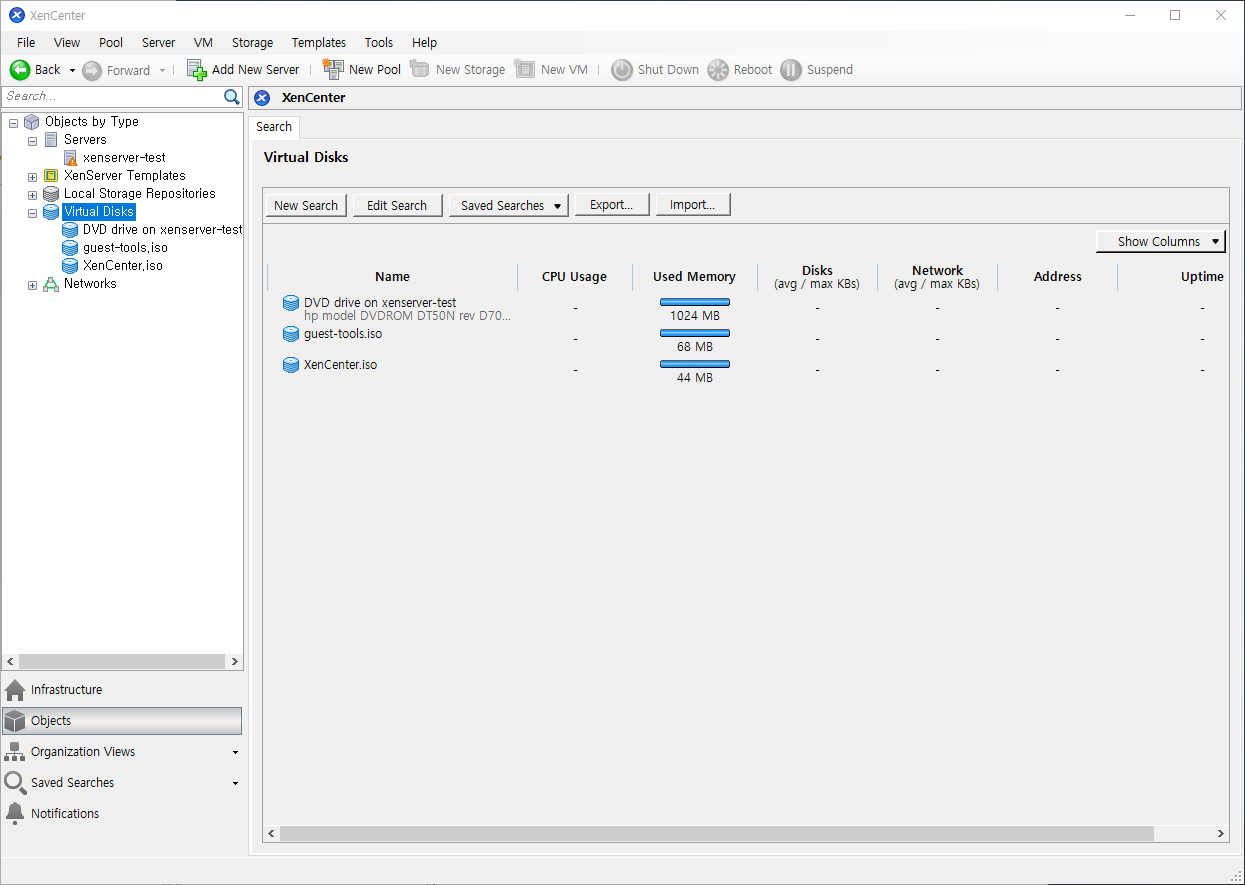The image size is (1245, 885).
Task: Open the Saved Searches dropdown button
Action: tap(509, 205)
